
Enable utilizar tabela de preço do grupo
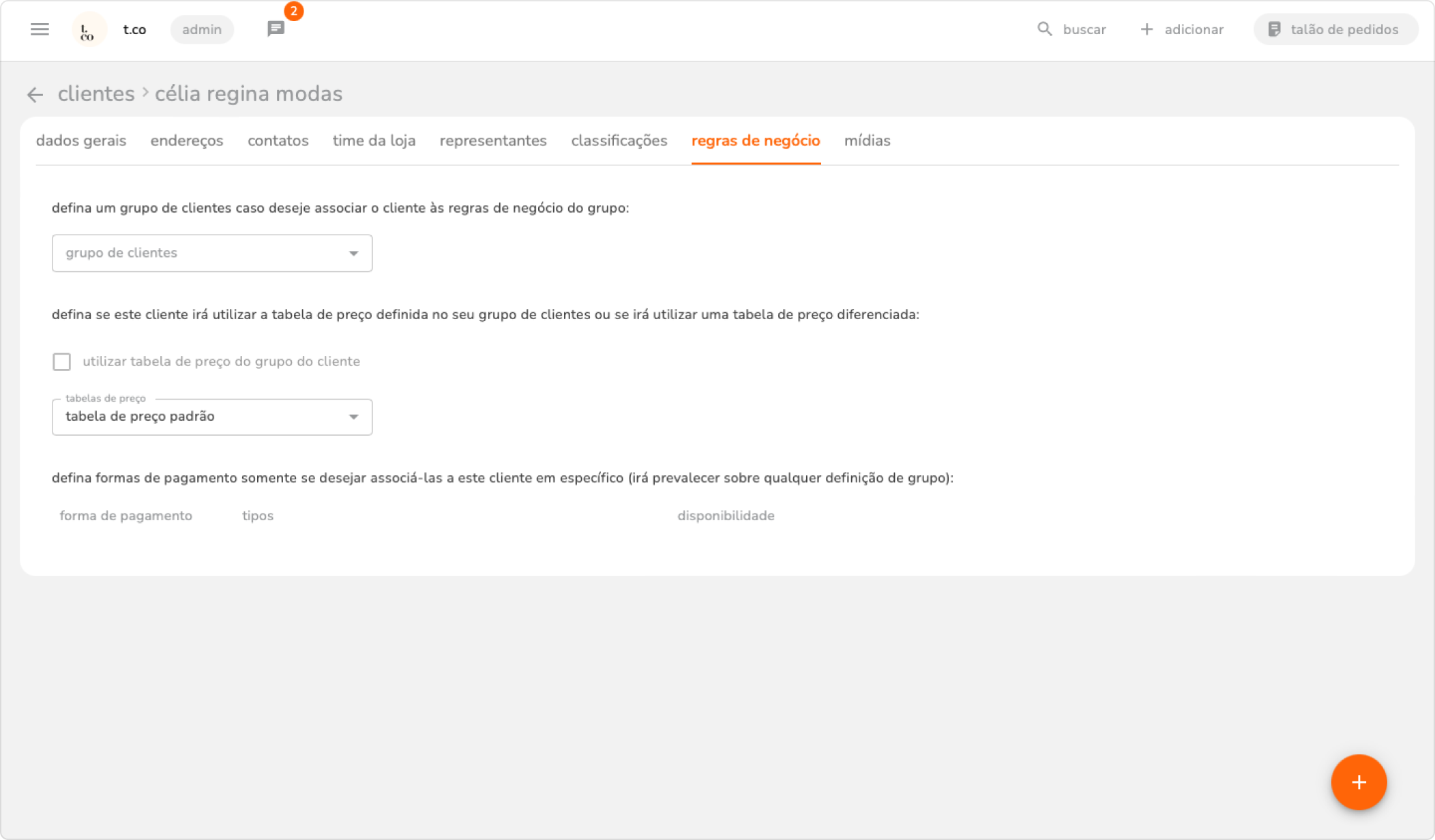coord(62,362)
